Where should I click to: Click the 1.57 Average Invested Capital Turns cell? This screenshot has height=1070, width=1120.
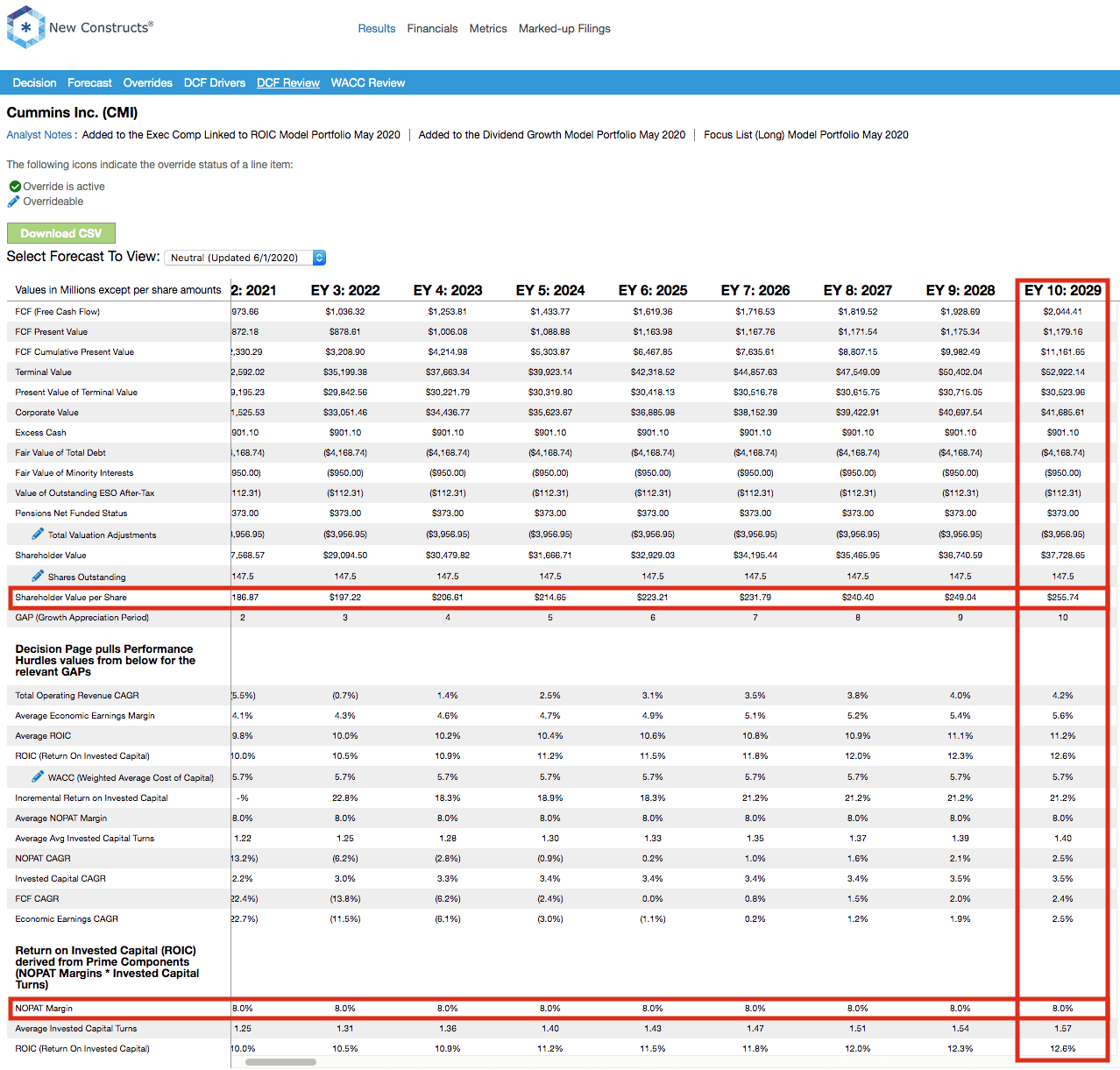click(1063, 1029)
